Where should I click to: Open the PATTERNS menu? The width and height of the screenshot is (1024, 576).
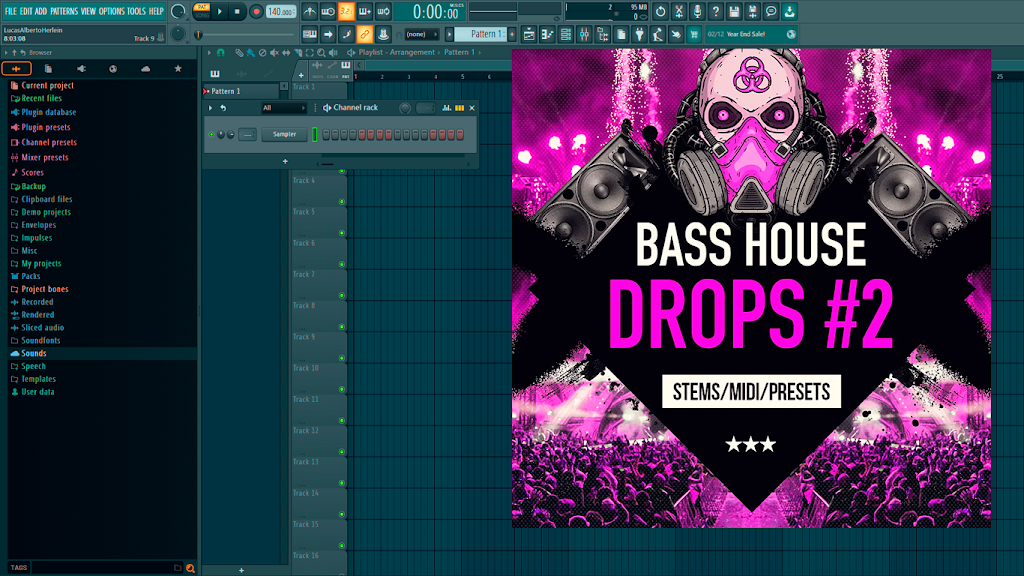pos(64,11)
